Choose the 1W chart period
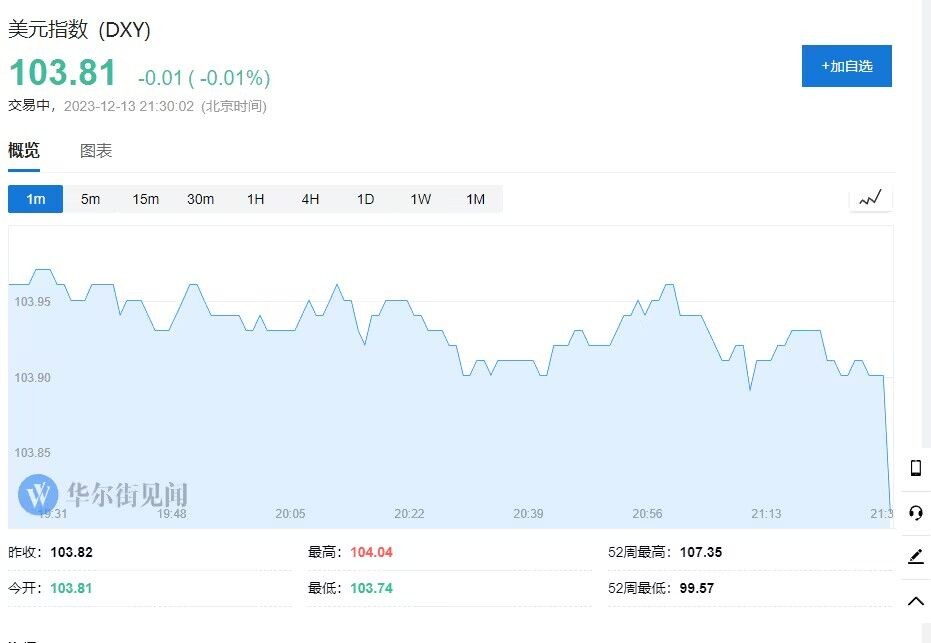 [x=420, y=199]
